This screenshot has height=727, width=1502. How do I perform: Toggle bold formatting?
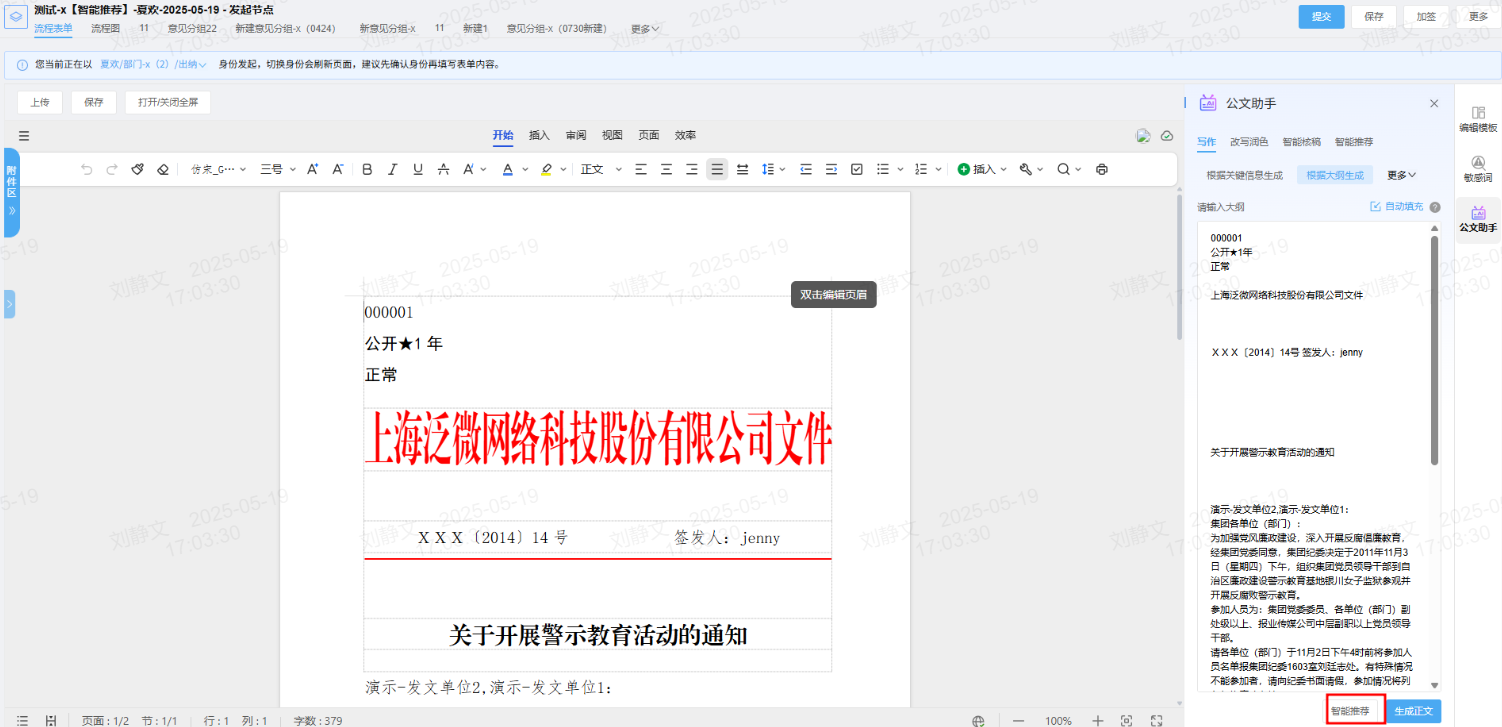pyautogui.click(x=367, y=169)
